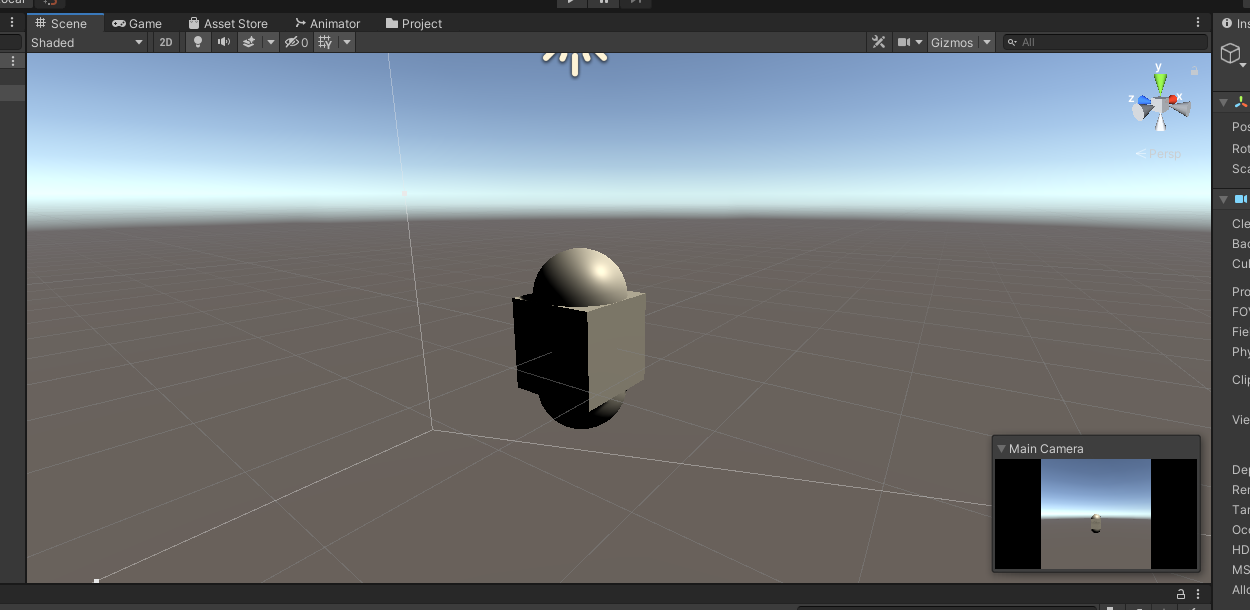1250x610 pixels.
Task: Open the Project tab
Action: click(x=414, y=23)
